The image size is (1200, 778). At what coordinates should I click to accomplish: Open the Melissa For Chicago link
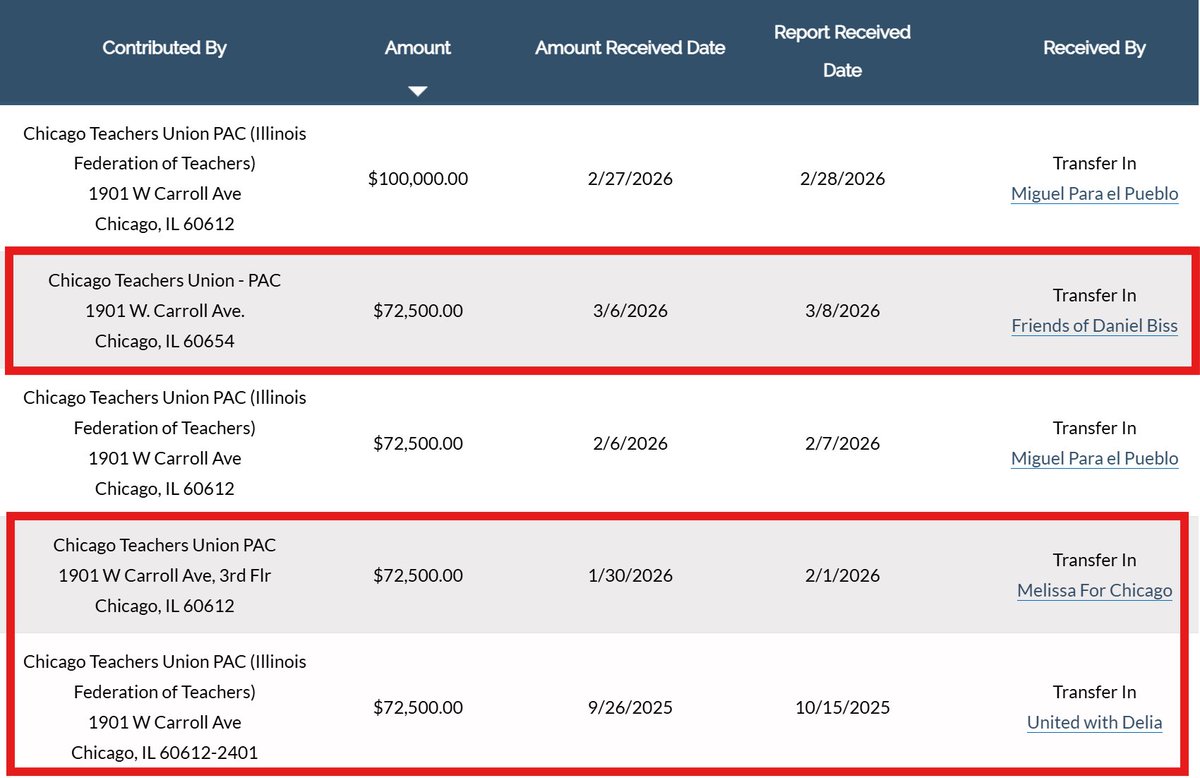1094,591
